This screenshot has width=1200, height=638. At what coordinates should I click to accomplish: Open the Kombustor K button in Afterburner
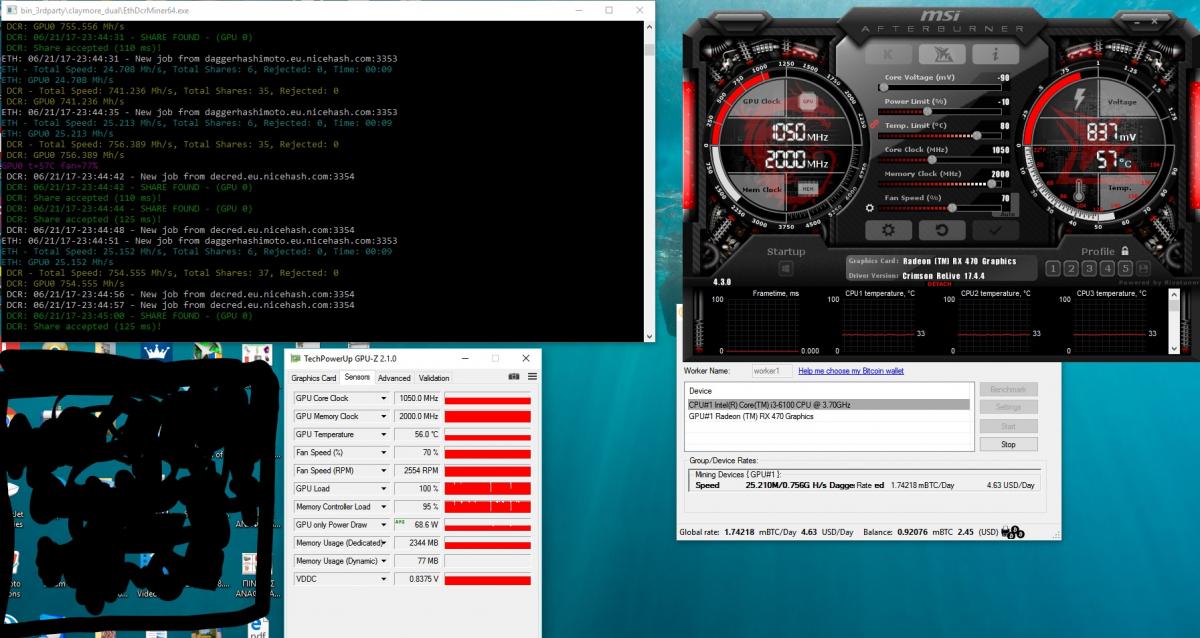click(890, 54)
